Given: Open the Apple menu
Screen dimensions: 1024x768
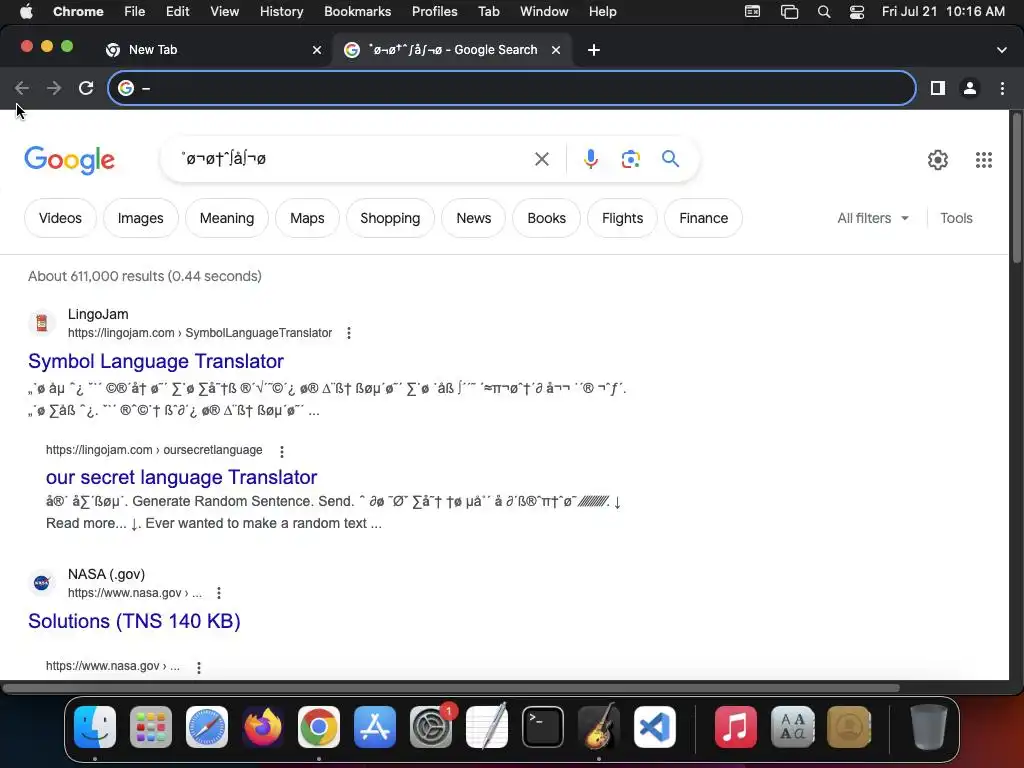Looking at the screenshot, I should pos(26,12).
